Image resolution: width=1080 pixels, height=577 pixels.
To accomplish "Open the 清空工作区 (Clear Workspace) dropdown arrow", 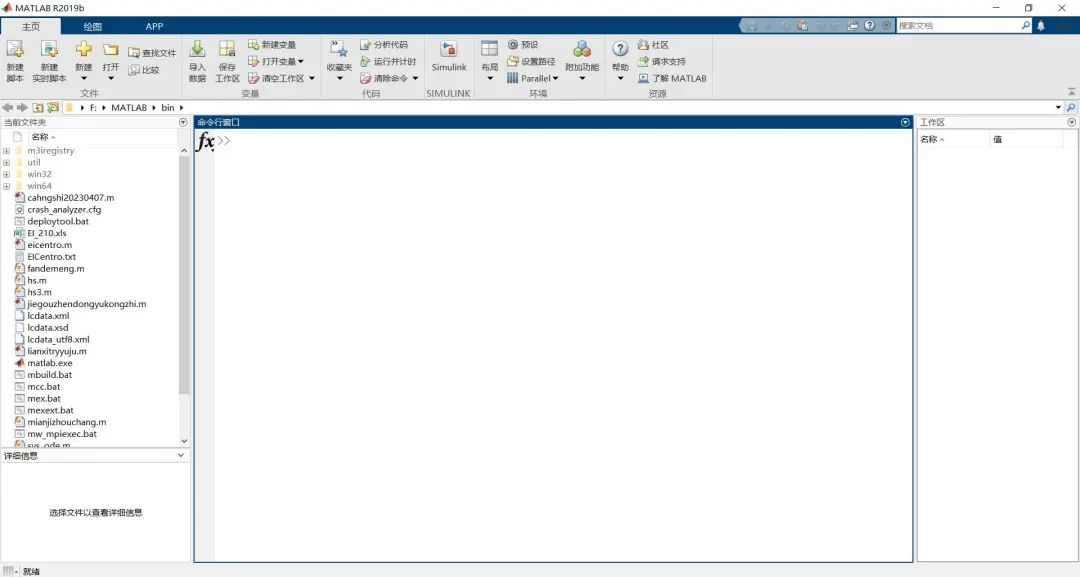I will tap(312, 78).
